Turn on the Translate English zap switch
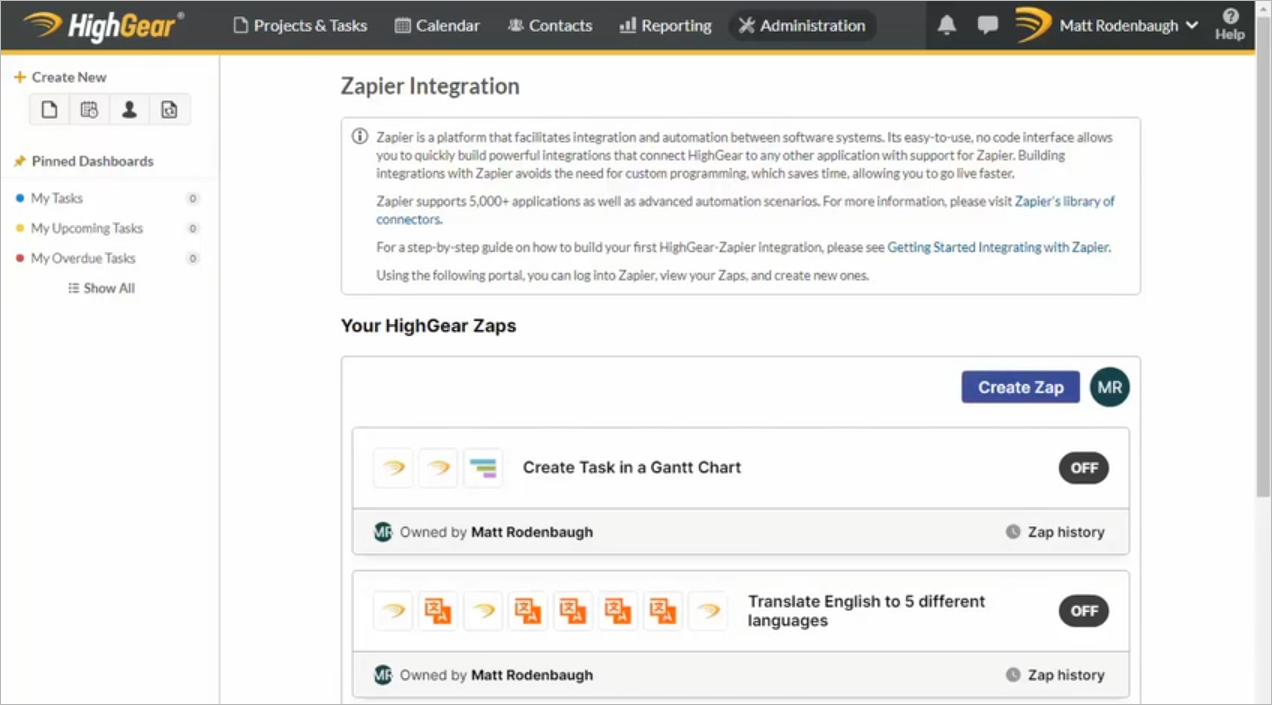The image size is (1272, 705). click(x=1084, y=611)
